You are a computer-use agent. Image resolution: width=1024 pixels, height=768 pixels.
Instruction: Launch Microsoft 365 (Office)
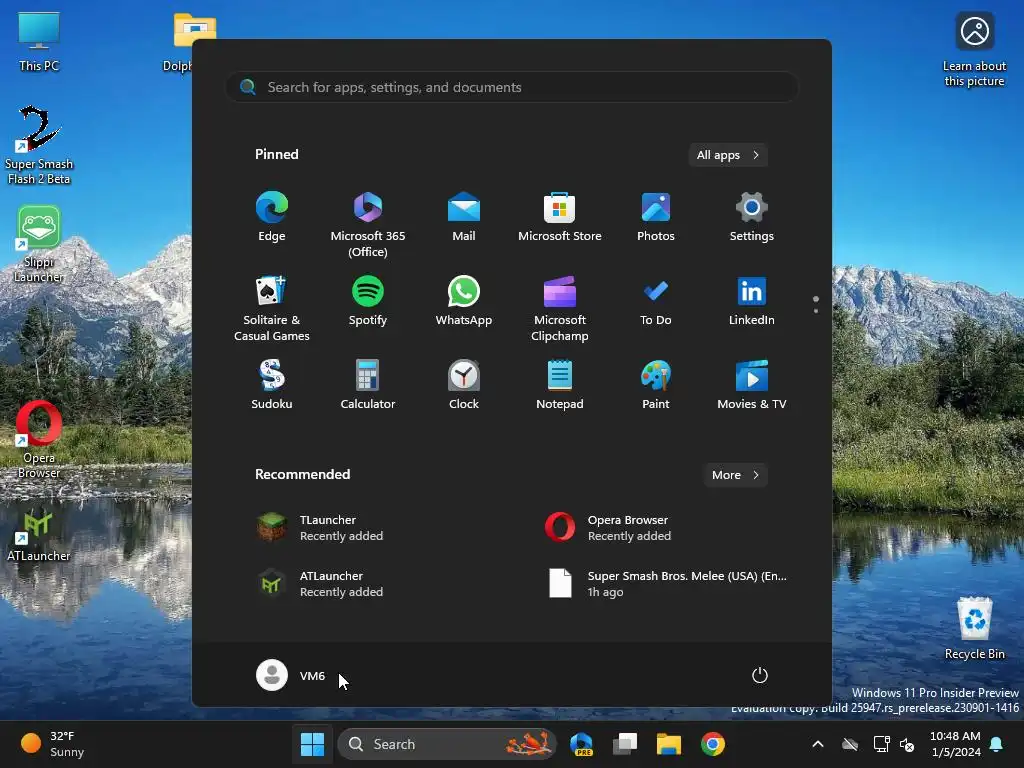point(368,224)
